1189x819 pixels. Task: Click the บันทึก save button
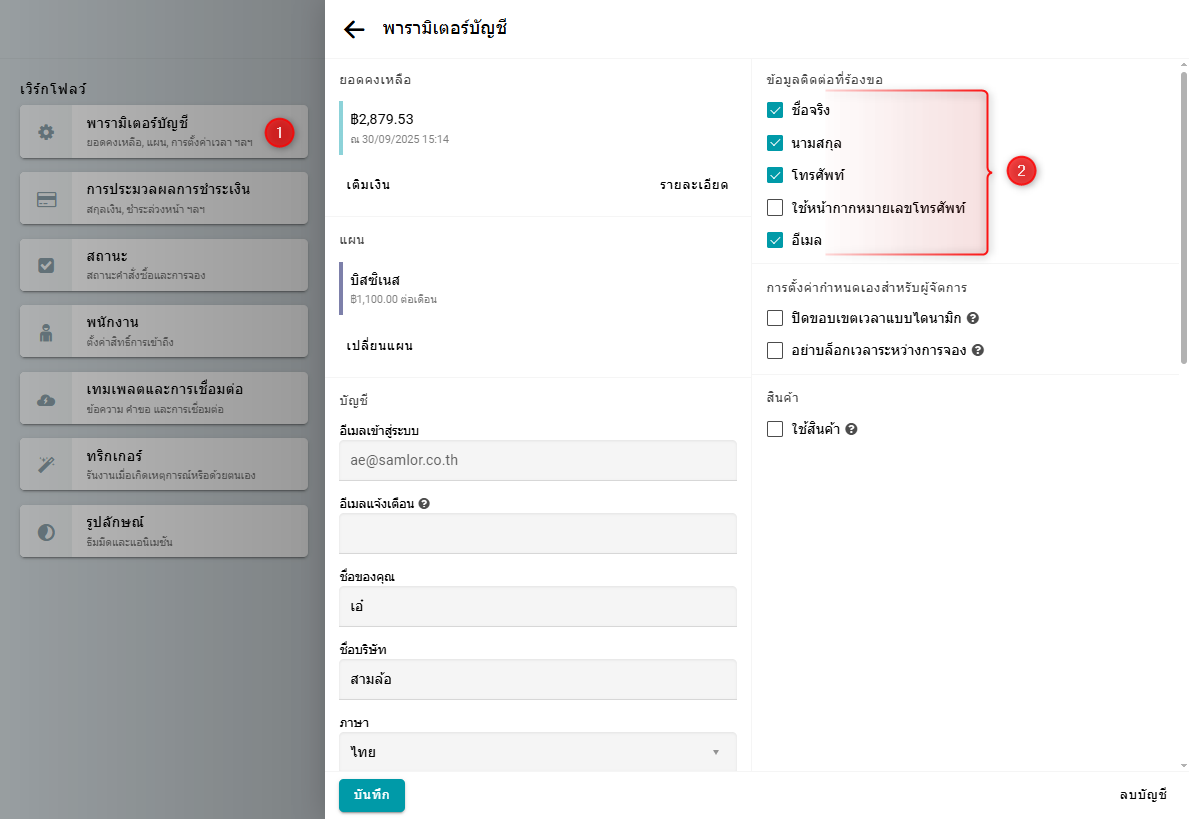click(x=371, y=795)
